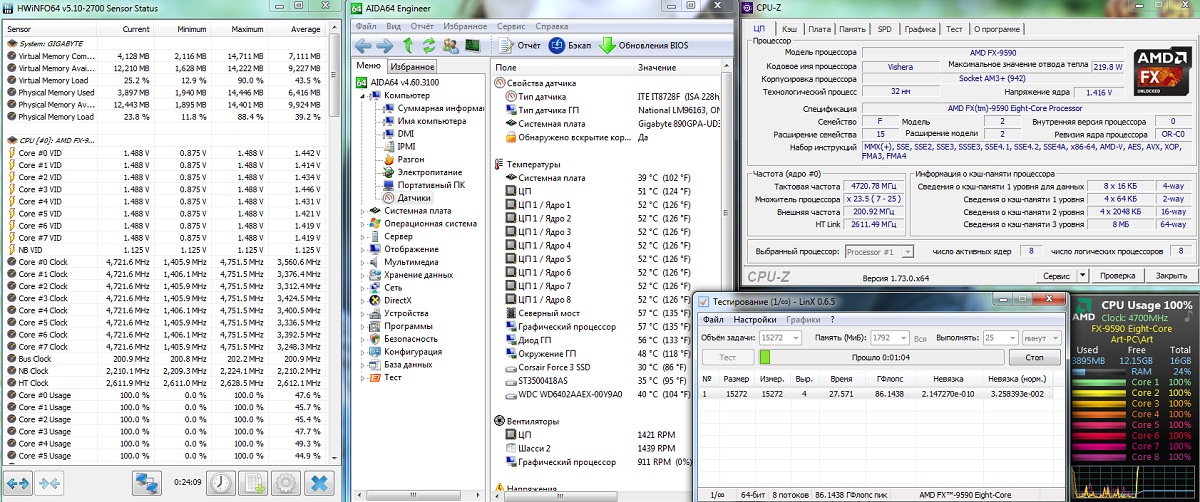Open Файл menu in AIDA64
This screenshot has width=1200, height=502.
click(x=366, y=25)
